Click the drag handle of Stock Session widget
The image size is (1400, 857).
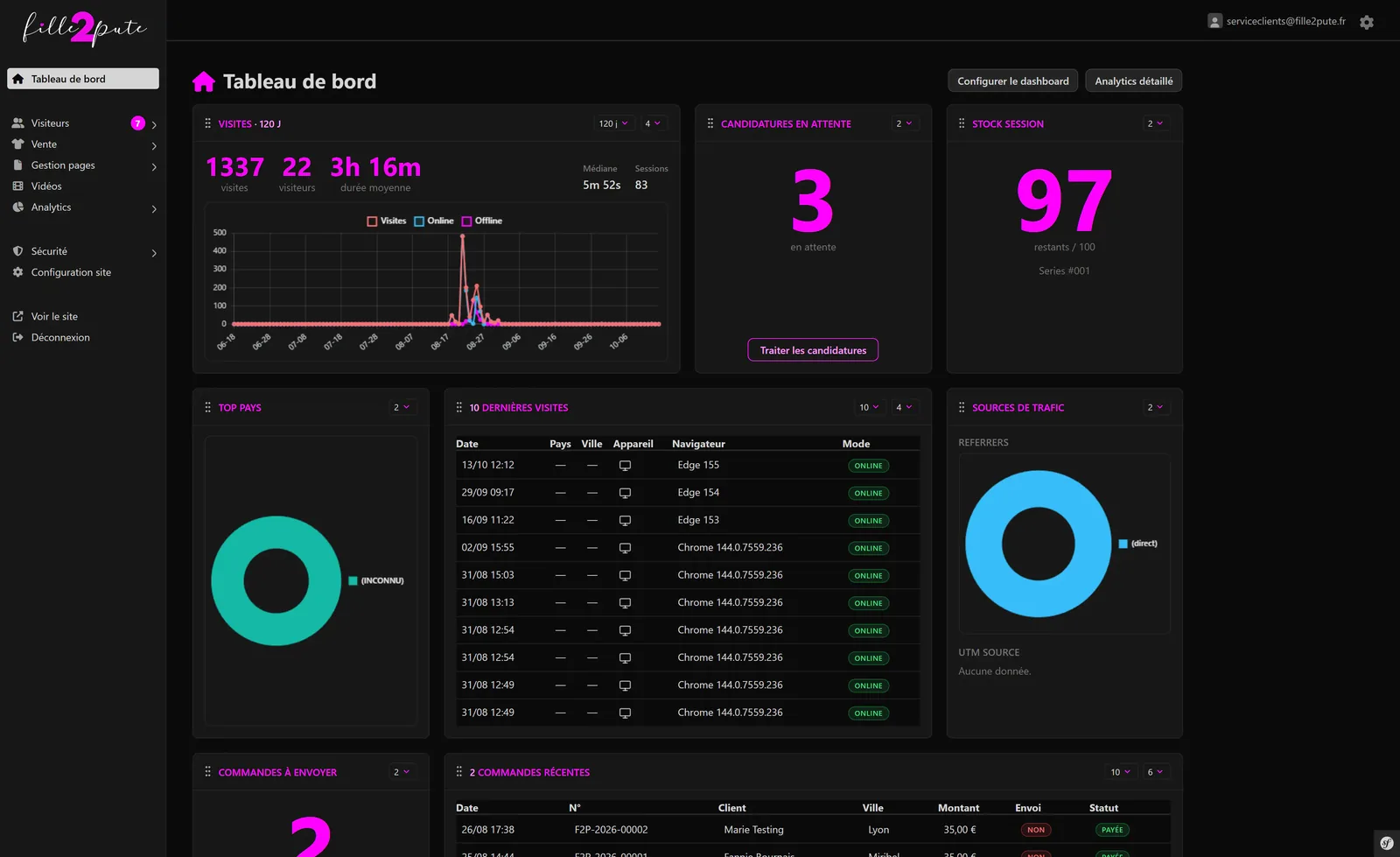[962, 123]
